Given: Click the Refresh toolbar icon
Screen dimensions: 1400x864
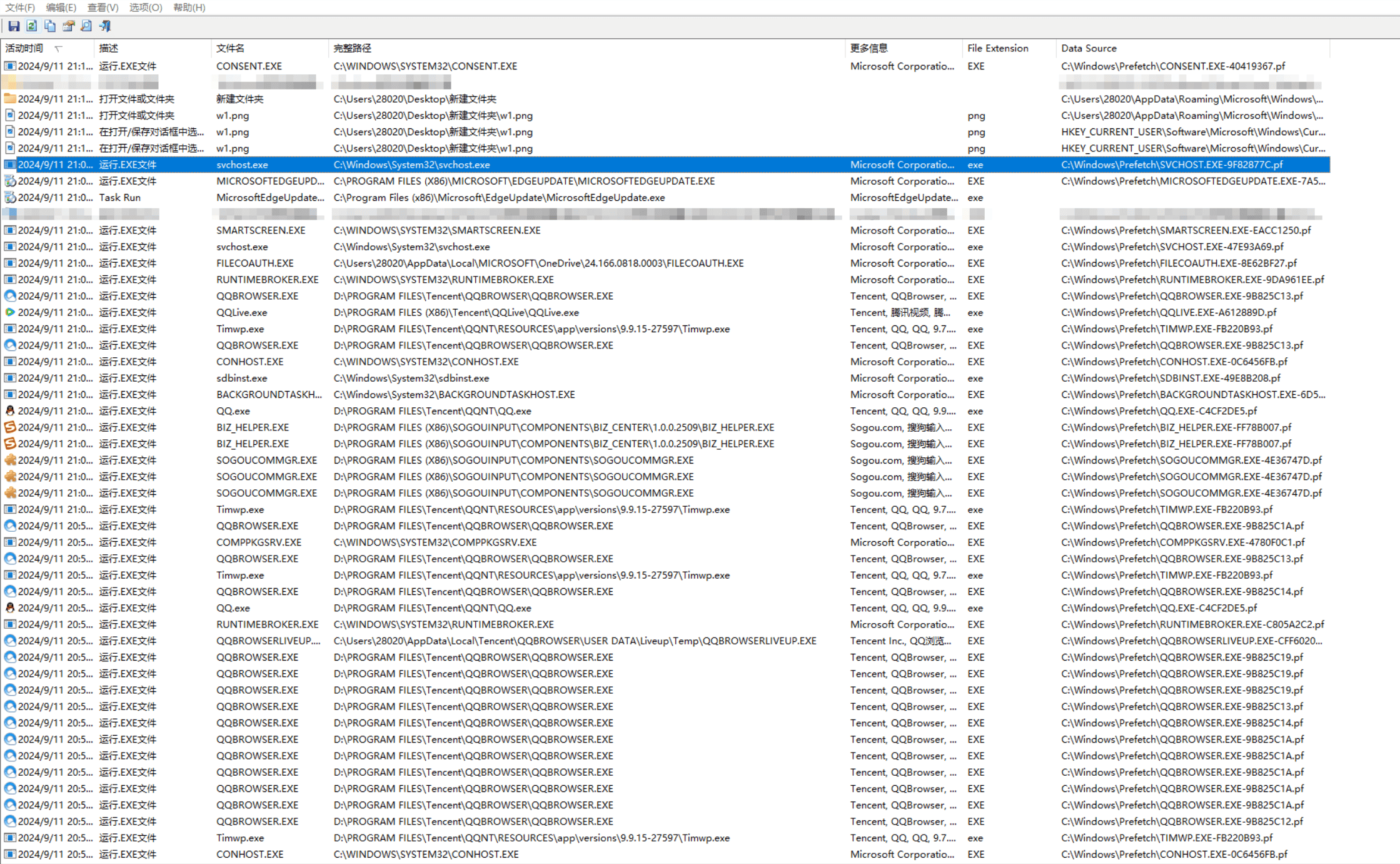Looking at the screenshot, I should tap(32, 26).
